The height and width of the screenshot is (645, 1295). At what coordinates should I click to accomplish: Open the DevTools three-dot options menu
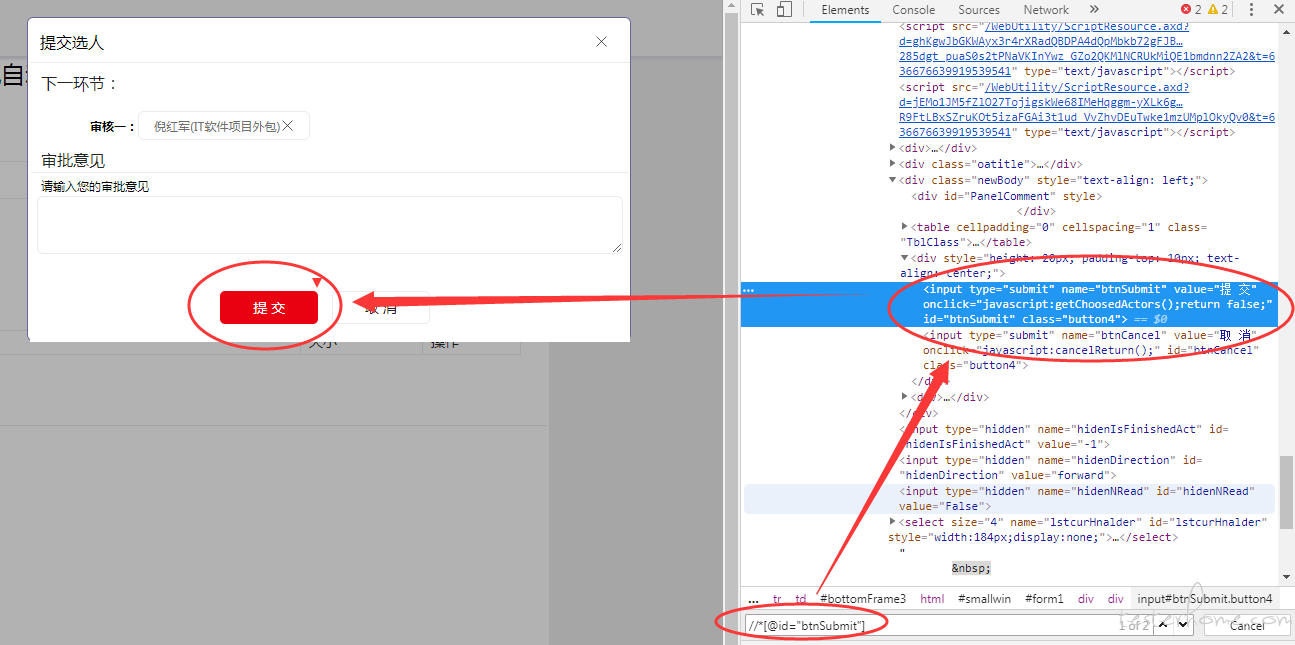point(1251,10)
